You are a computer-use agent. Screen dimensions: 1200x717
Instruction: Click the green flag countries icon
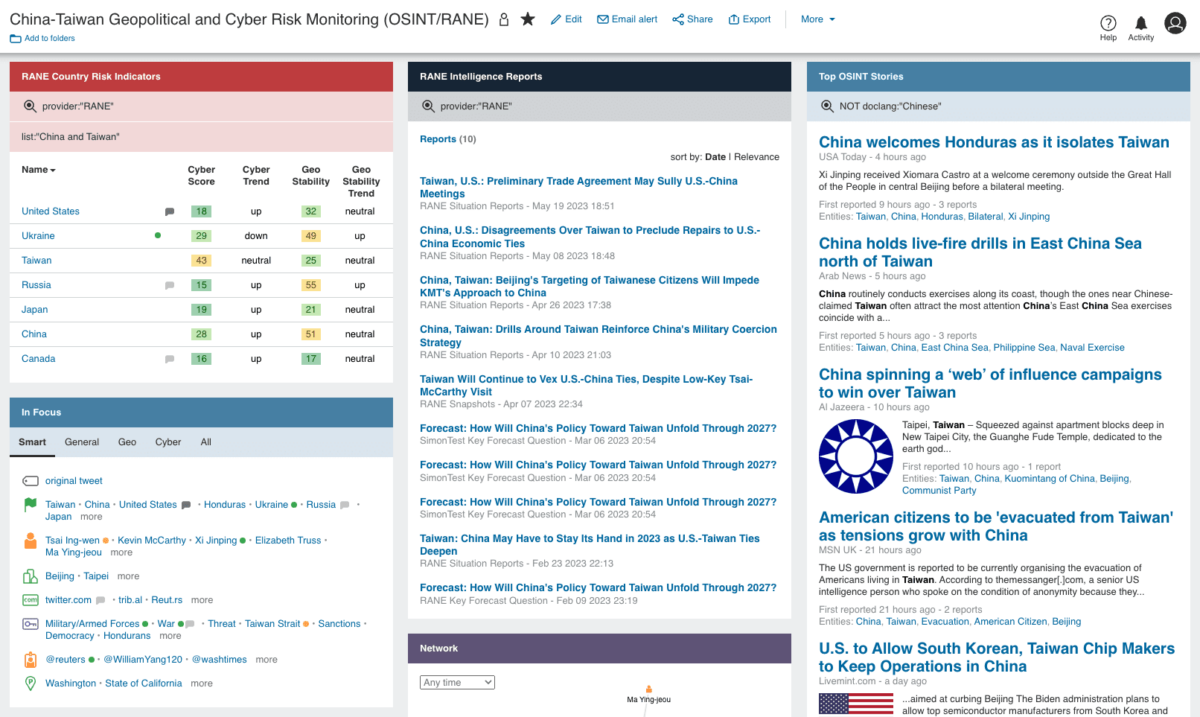(30, 505)
